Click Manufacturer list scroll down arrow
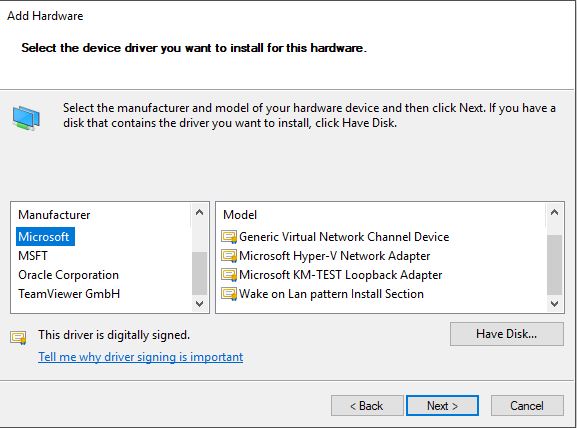The height and width of the screenshot is (428, 577). tap(199, 304)
